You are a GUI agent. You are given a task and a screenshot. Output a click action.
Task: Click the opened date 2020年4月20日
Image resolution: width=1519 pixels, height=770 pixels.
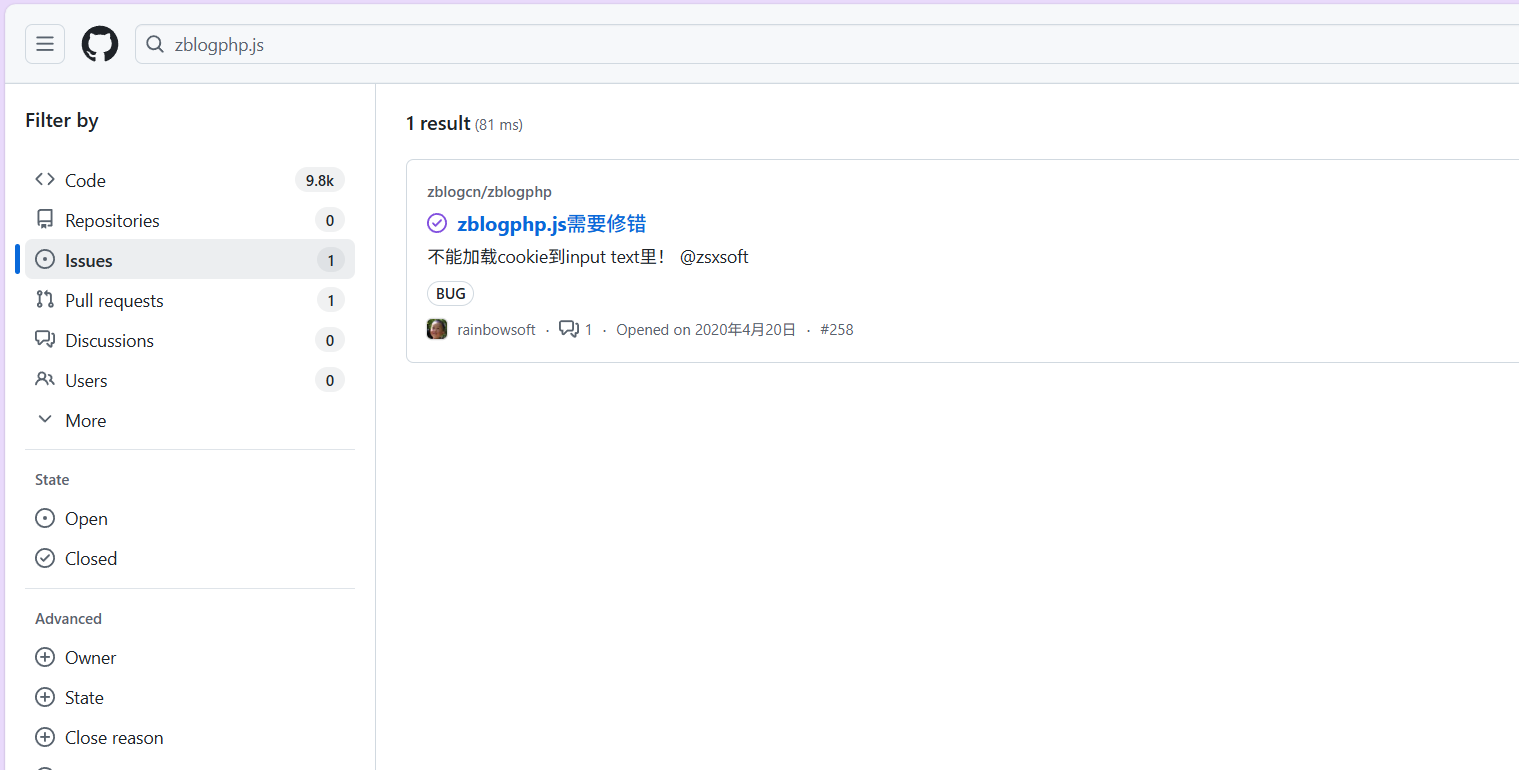pyautogui.click(x=743, y=330)
